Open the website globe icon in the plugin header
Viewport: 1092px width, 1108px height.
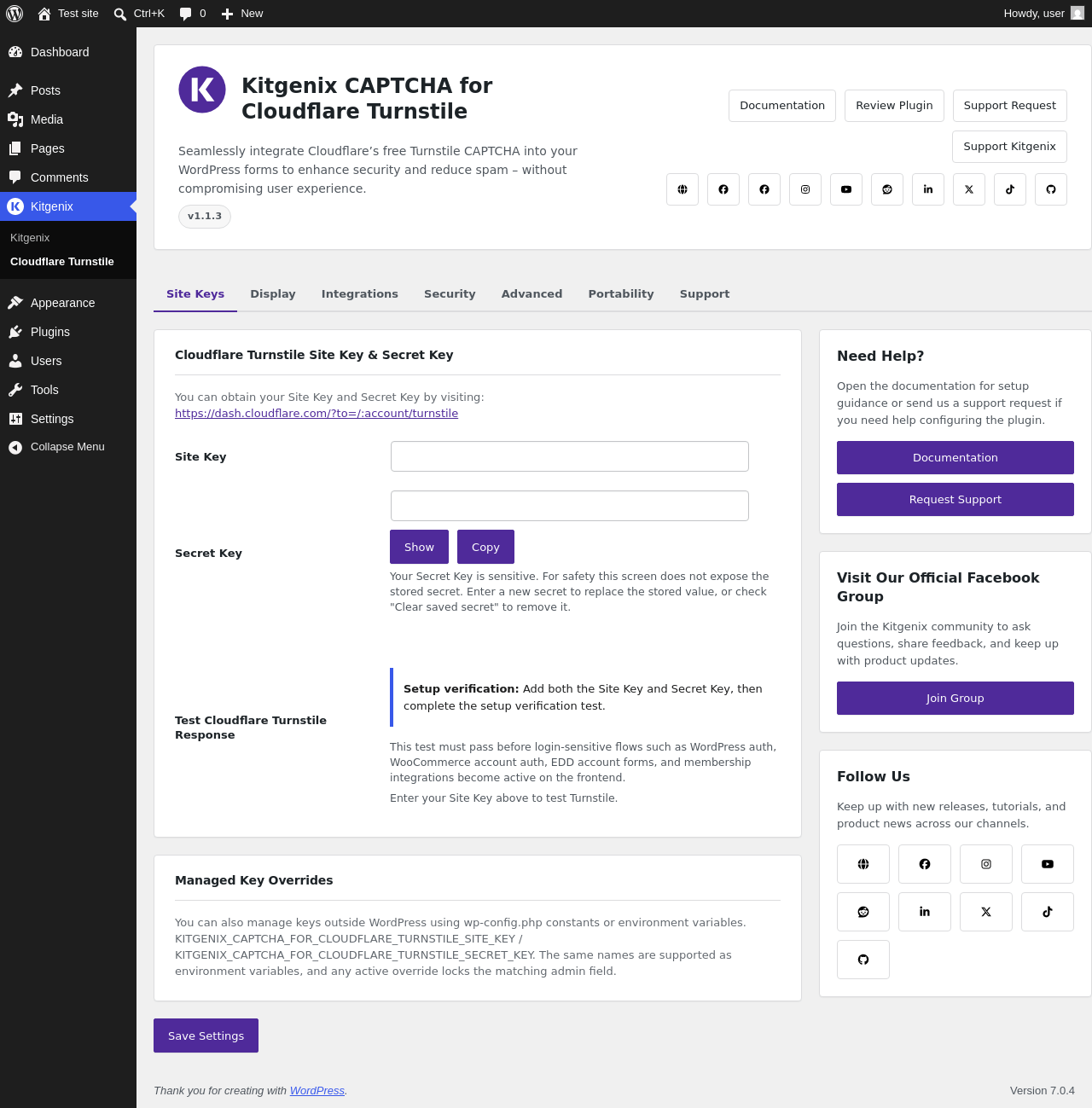[x=682, y=189]
